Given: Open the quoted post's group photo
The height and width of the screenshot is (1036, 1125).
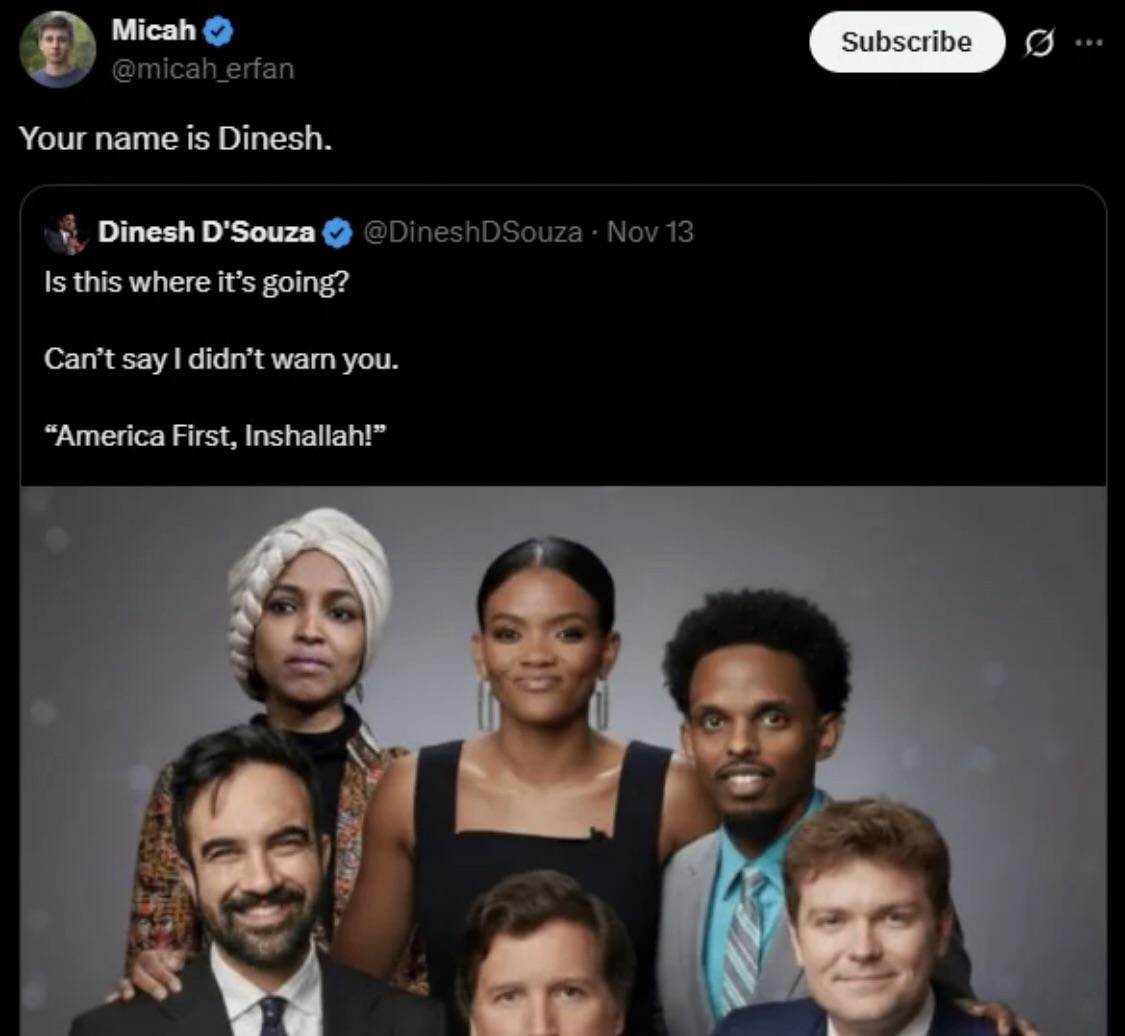Looking at the screenshot, I should pos(563,760).
